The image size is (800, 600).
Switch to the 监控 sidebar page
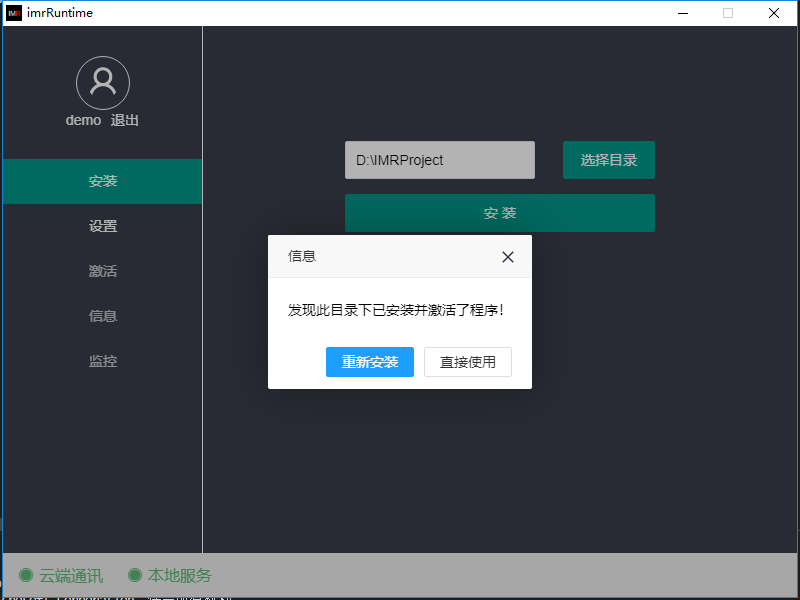103,361
